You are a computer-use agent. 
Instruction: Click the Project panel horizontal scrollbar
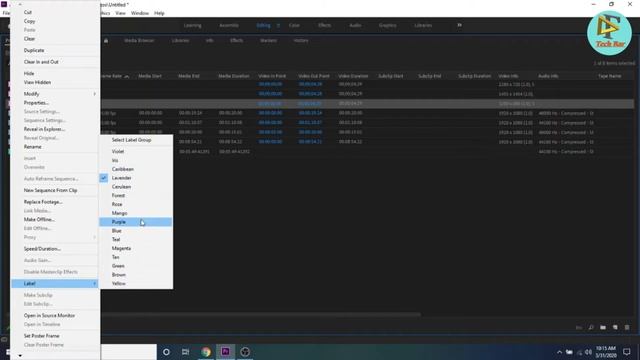click(x=261, y=315)
